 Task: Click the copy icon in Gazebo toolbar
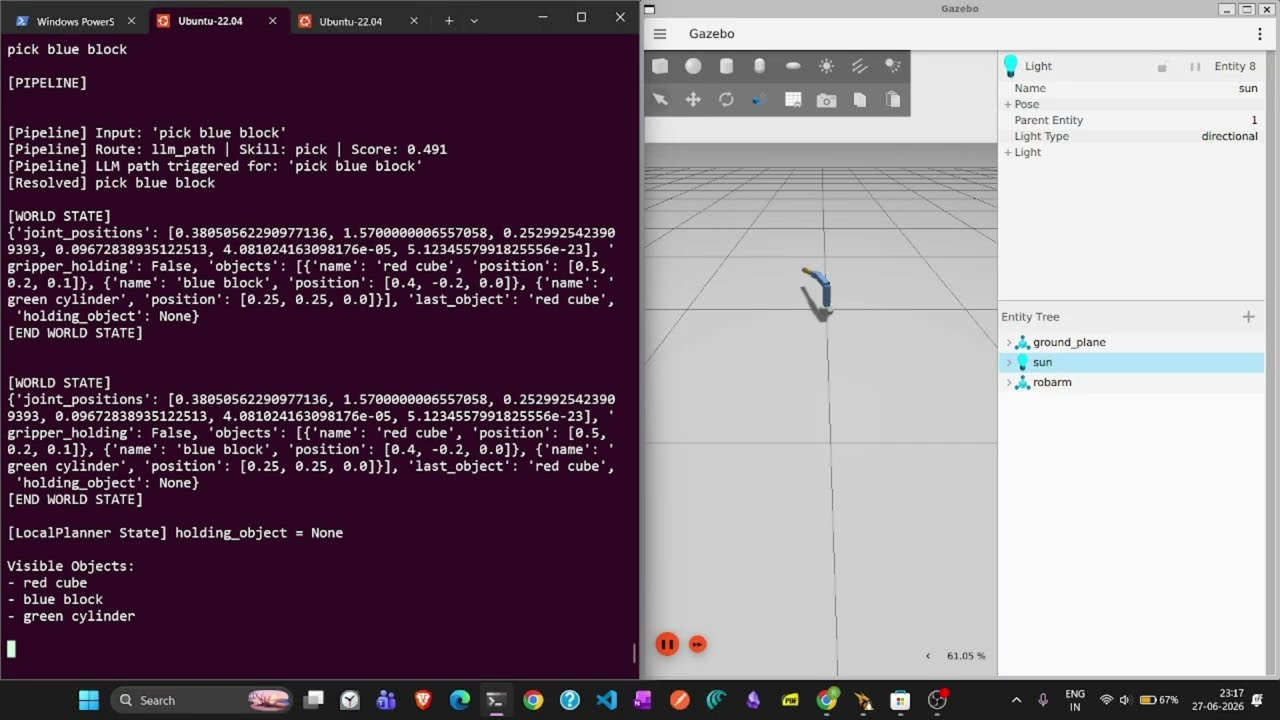[859, 100]
